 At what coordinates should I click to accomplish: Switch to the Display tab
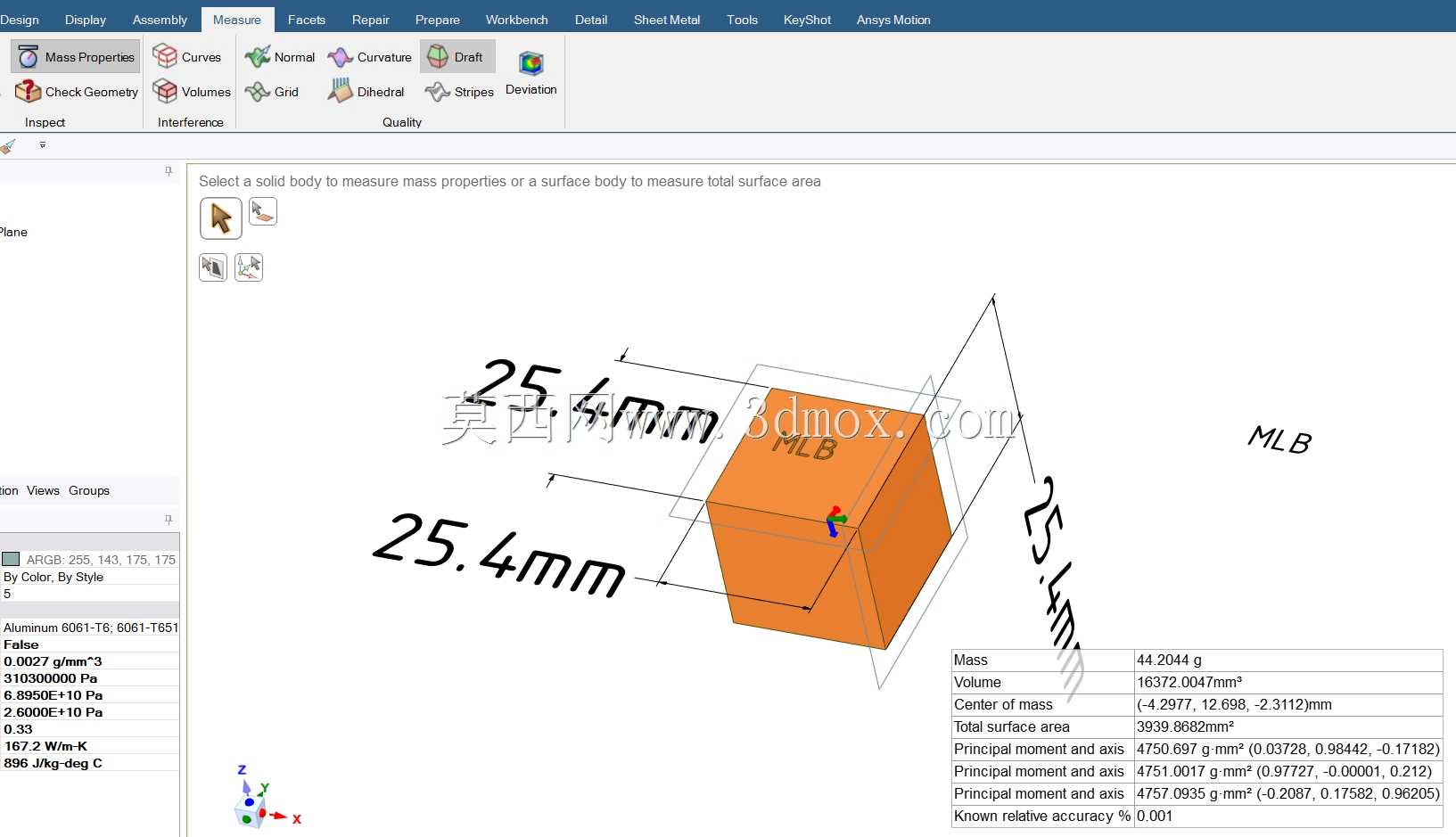pos(86,20)
